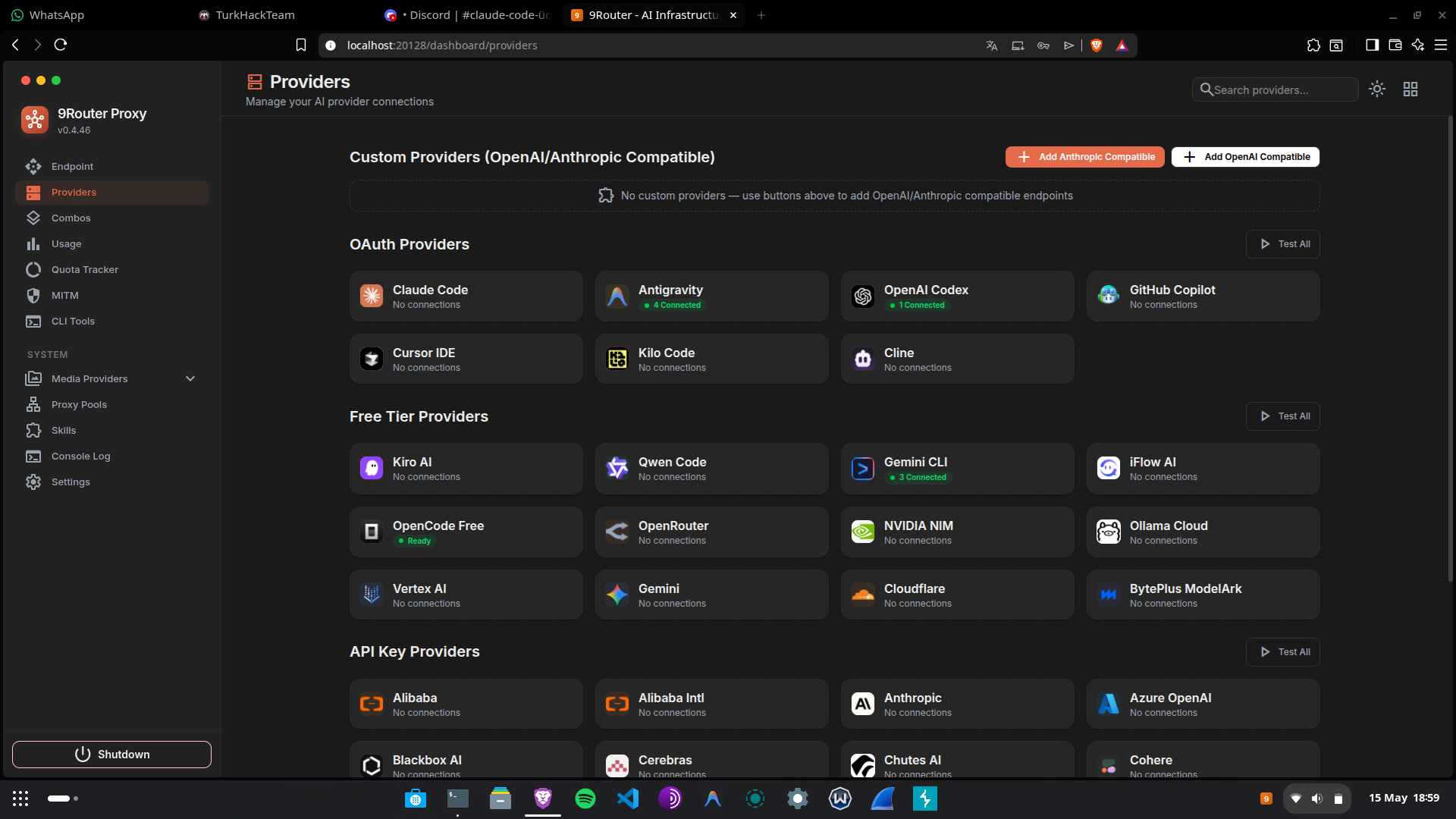Run Test All for Free Tier Providers

pos(1283,416)
